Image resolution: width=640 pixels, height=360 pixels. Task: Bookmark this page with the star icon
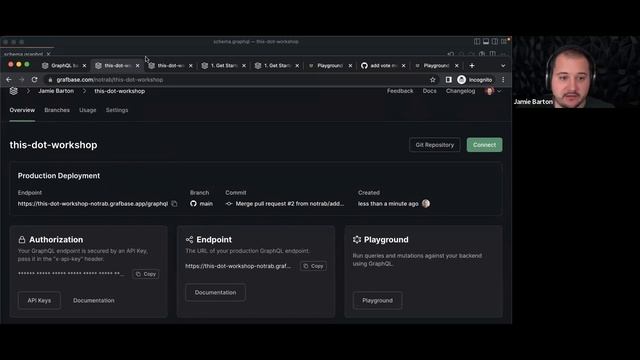(433, 80)
